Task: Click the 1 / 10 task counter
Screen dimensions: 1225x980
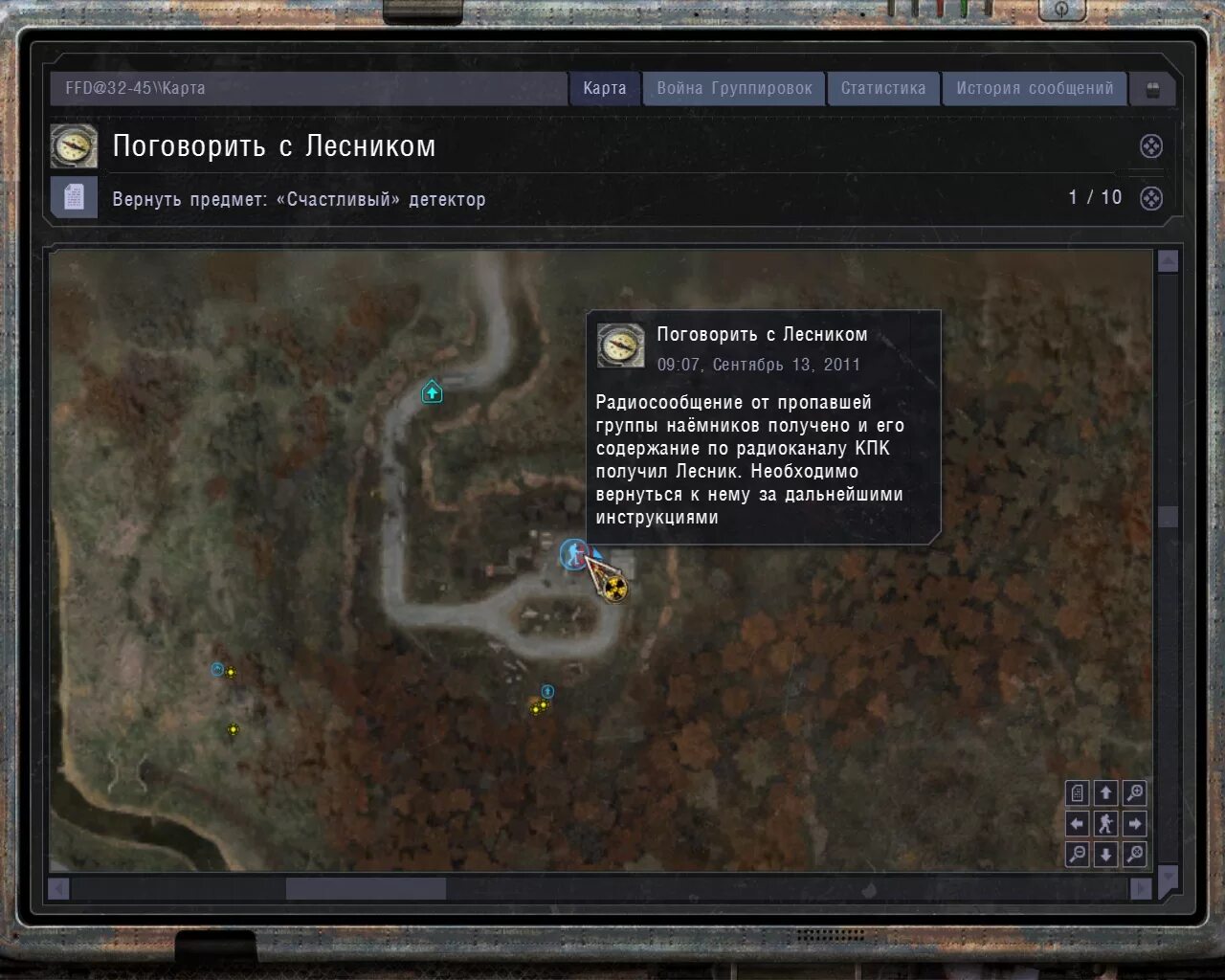Action: click(x=1095, y=197)
